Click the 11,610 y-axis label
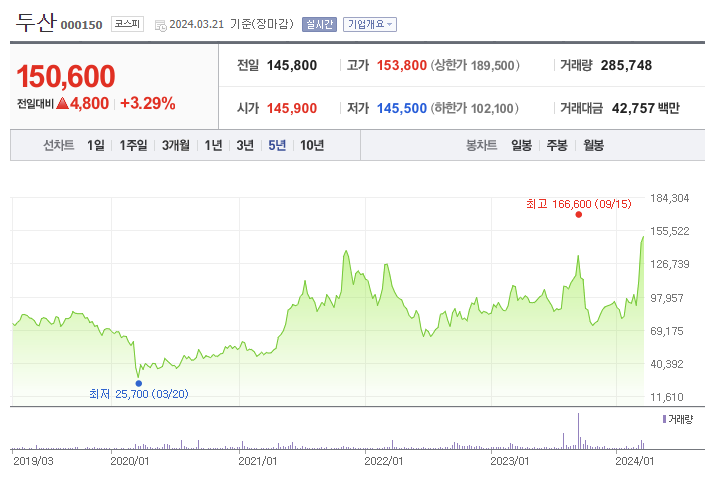 click(x=667, y=398)
